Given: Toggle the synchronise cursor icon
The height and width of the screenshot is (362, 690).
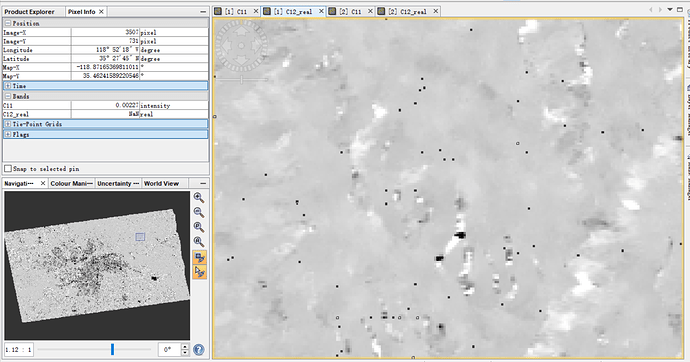Looking at the screenshot, I should coord(199,272).
